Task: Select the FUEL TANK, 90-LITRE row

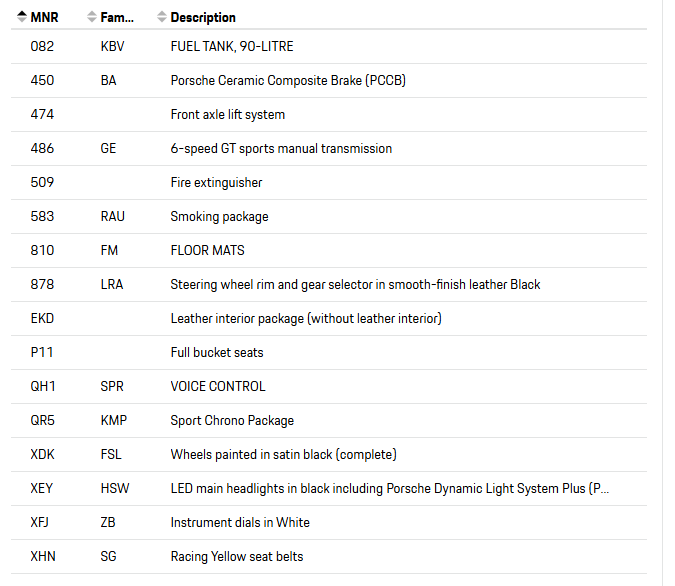Action: pyautogui.click(x=329, y=47)
